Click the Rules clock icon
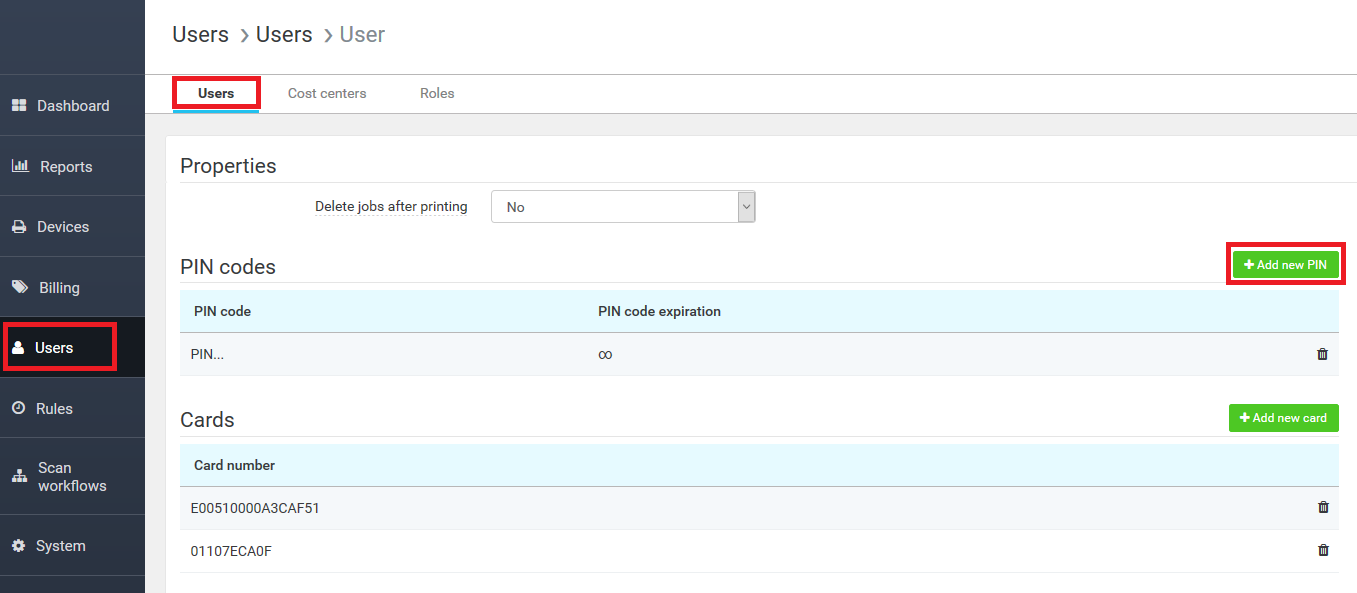The width and height of the screenshot is (1357, 593). coord(18,408)
